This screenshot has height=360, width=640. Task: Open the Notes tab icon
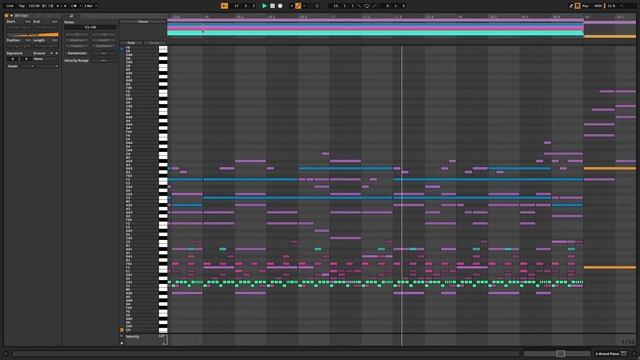click(x=71, y=16)
